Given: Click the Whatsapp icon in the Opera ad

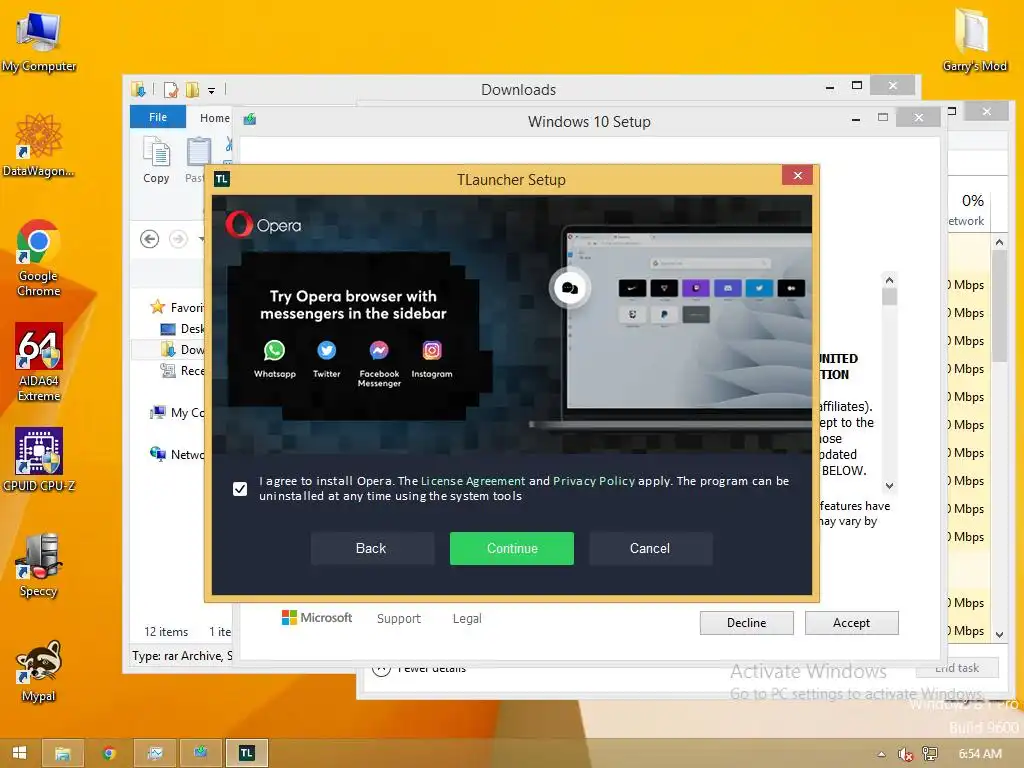Looking at the screenshot, I should (274, 351).
